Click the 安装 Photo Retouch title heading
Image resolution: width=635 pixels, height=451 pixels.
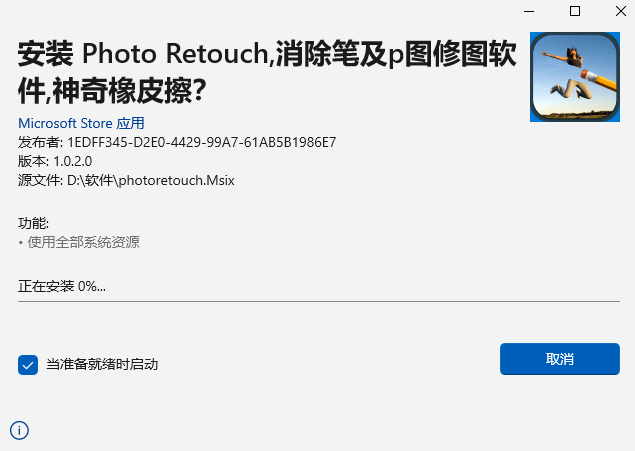click(267, 54)
